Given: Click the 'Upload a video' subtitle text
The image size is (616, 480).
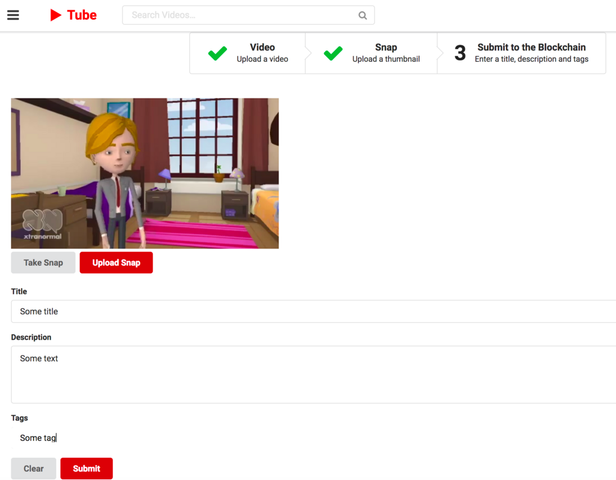Looking at the screenshot, I should (262, 59).
